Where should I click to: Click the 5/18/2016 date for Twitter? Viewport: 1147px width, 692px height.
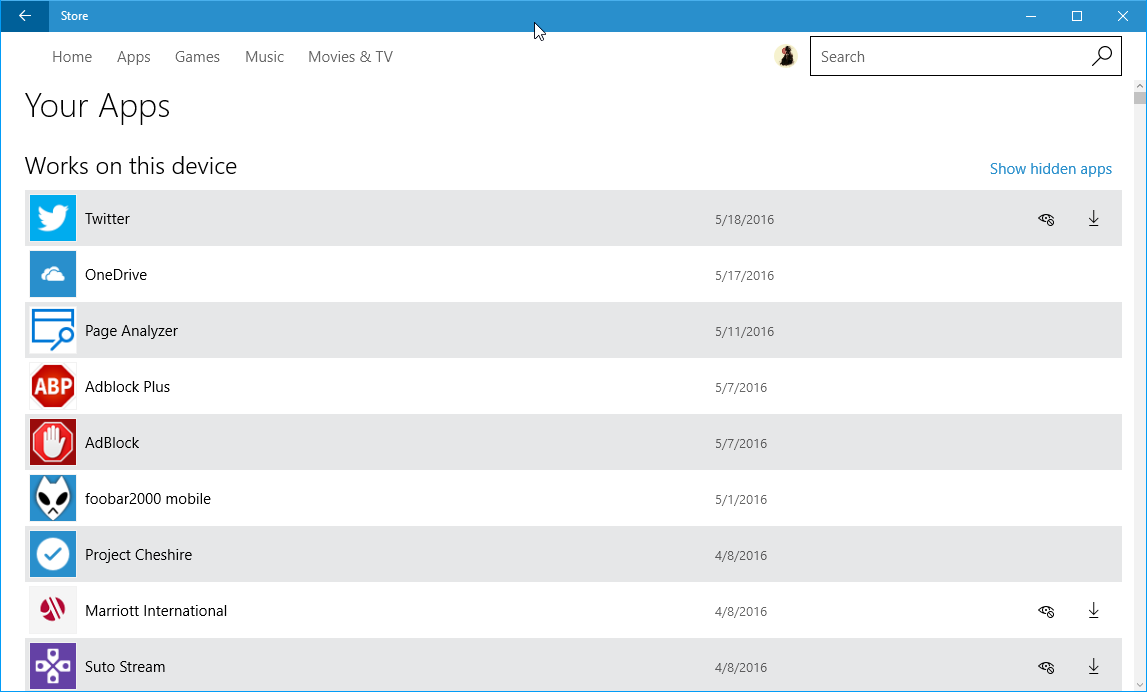point(745,219)
